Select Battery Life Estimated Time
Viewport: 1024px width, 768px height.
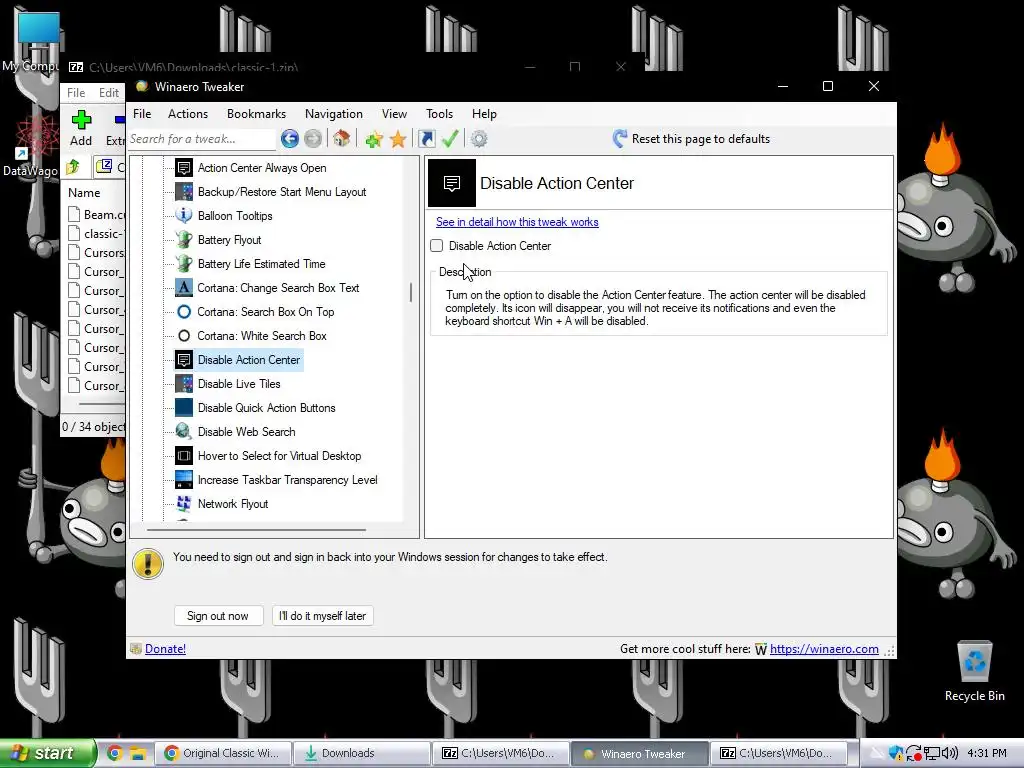pyautogui.click(x=261, y=264)
